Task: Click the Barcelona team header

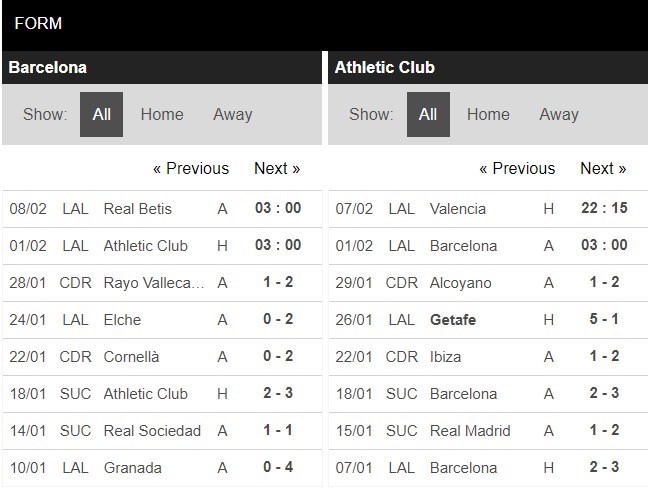Action: coord(48,68)
